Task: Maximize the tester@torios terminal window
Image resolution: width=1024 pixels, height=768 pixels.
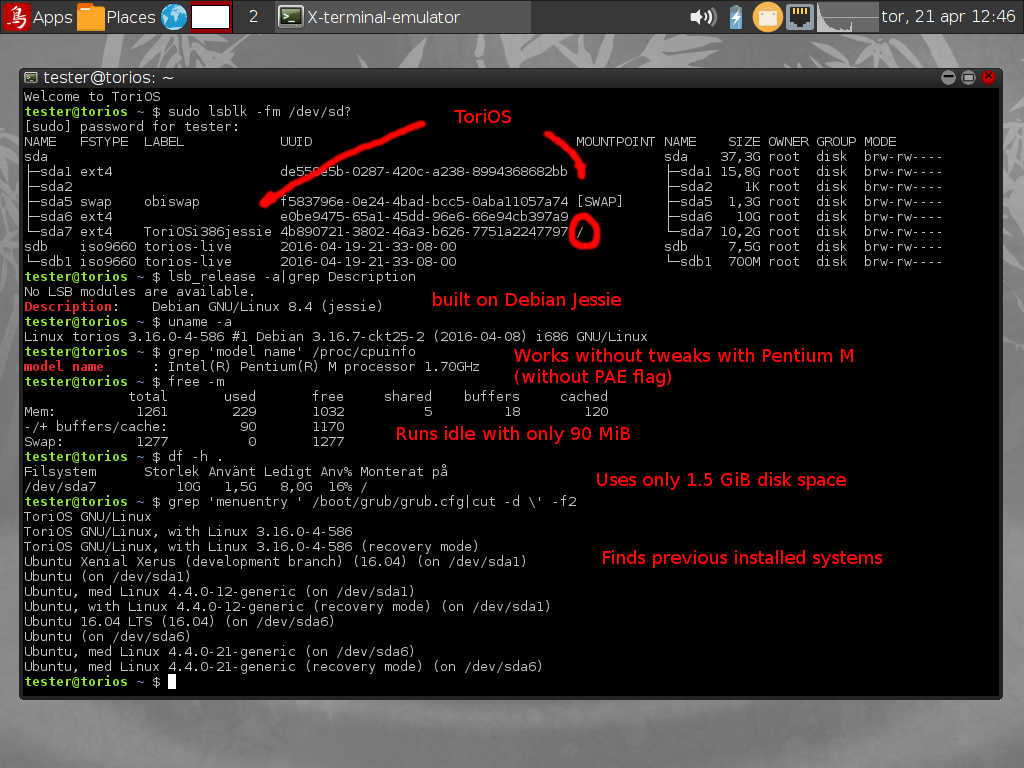Action: pos(968,77)
